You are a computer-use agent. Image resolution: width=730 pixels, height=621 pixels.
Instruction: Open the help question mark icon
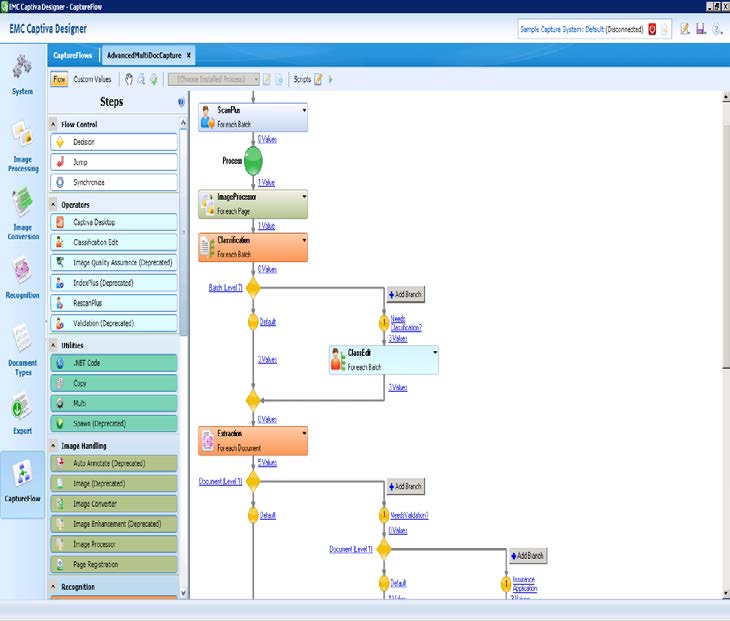tap(717, 29)
